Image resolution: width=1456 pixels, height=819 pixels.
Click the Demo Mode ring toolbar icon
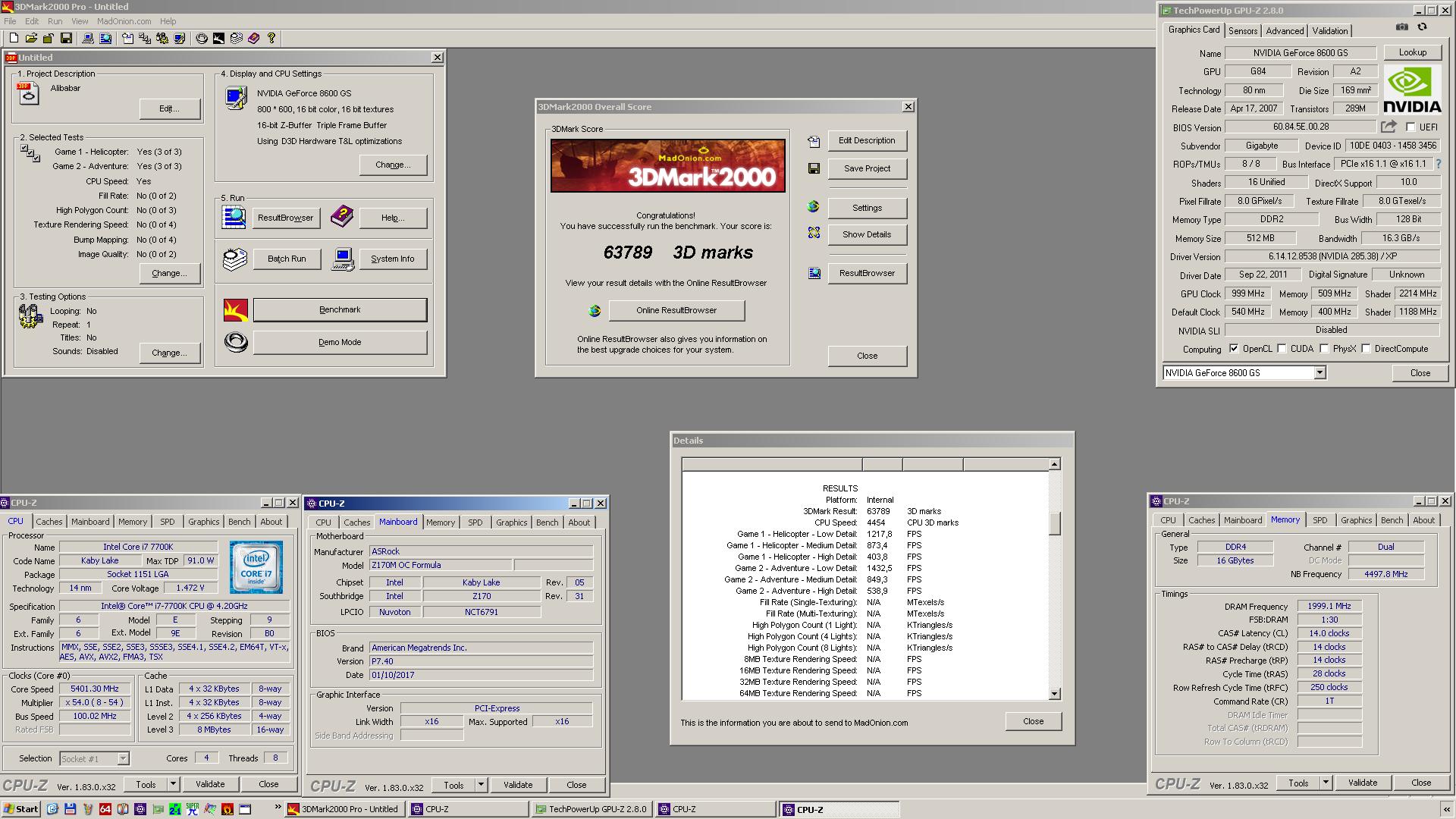202,38
